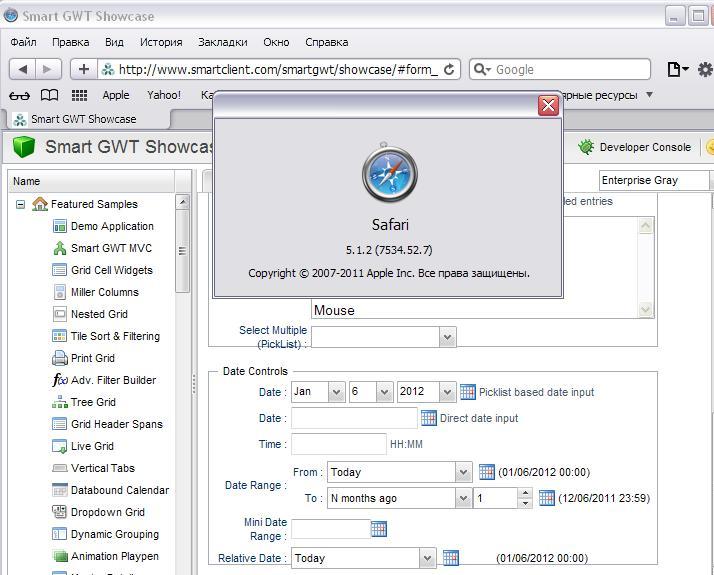This screenshot has width=714, height=575.
Task: Open the Developer Console
Action: 634,147
